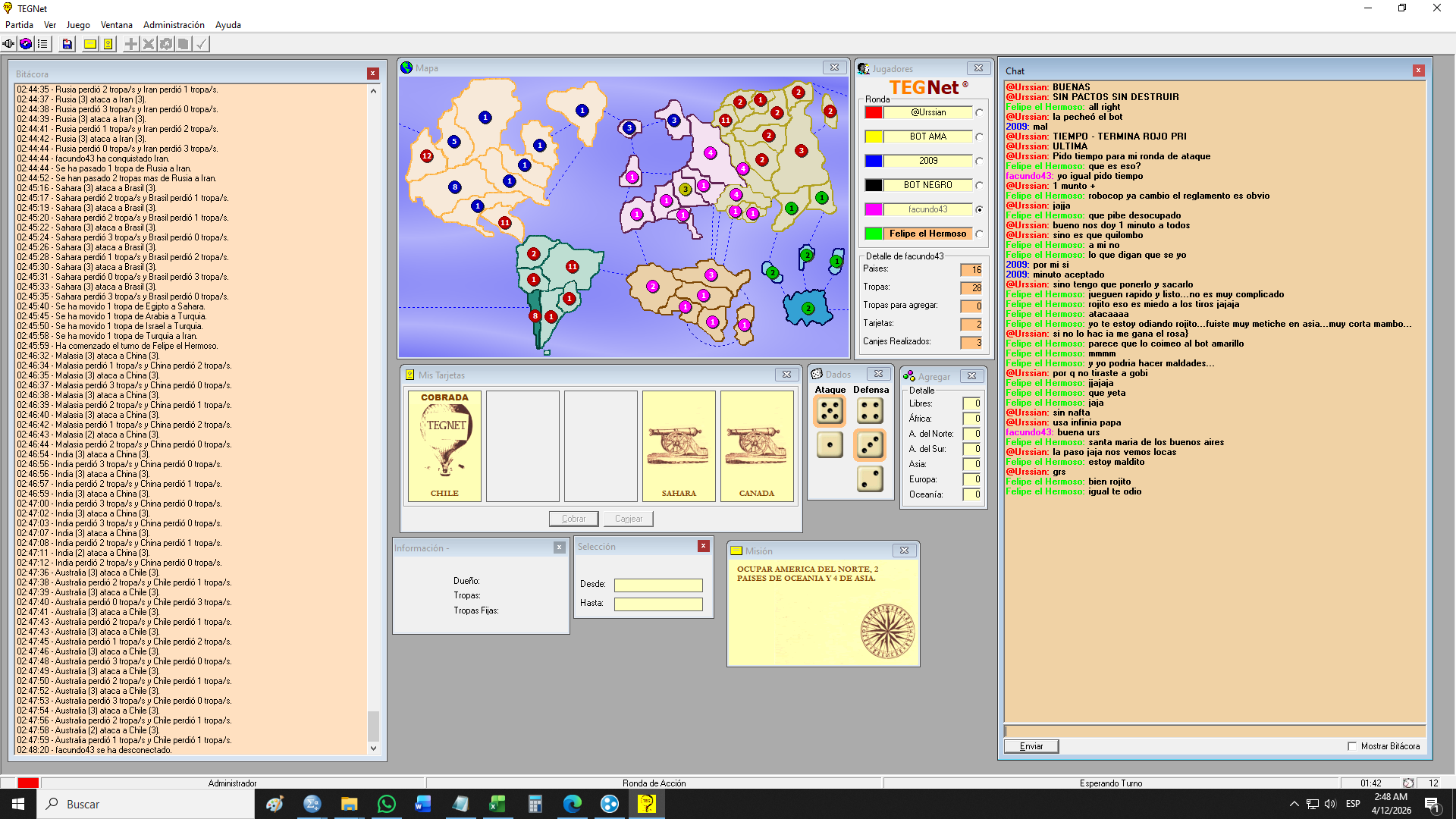Open the Juego menu

(x=78, y=25)
